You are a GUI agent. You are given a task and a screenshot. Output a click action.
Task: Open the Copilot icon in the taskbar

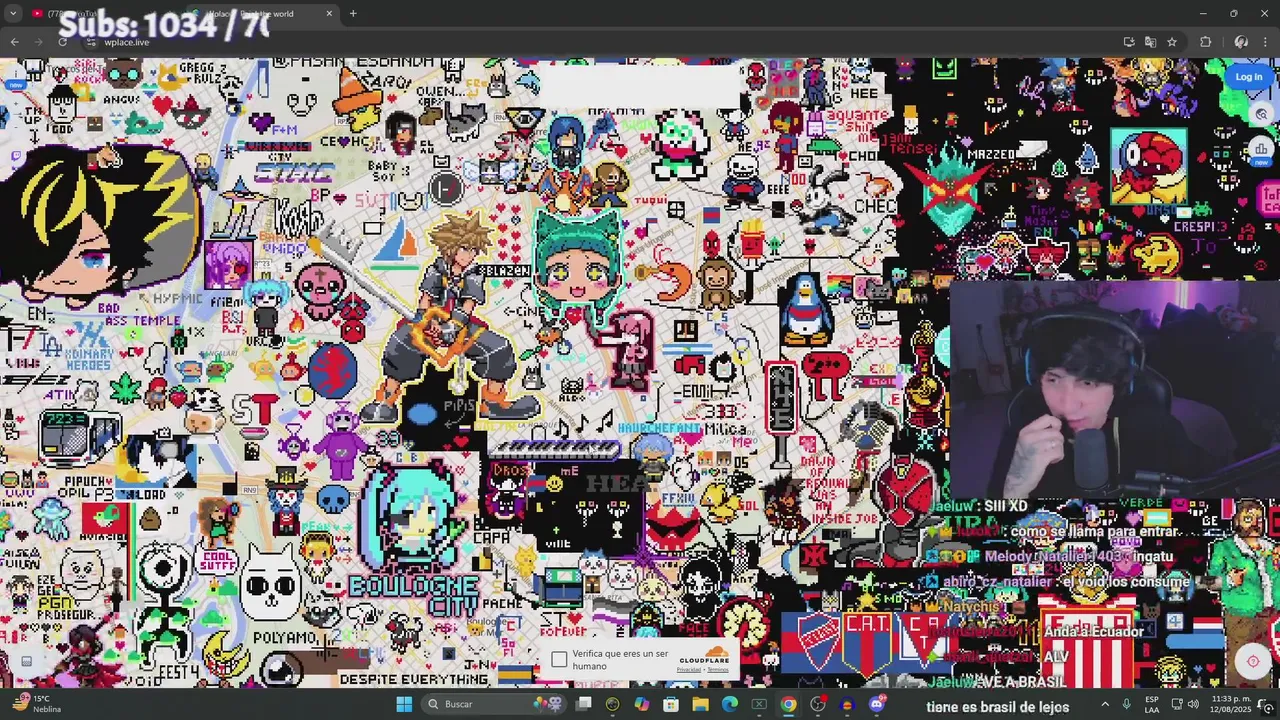point(642,704)
